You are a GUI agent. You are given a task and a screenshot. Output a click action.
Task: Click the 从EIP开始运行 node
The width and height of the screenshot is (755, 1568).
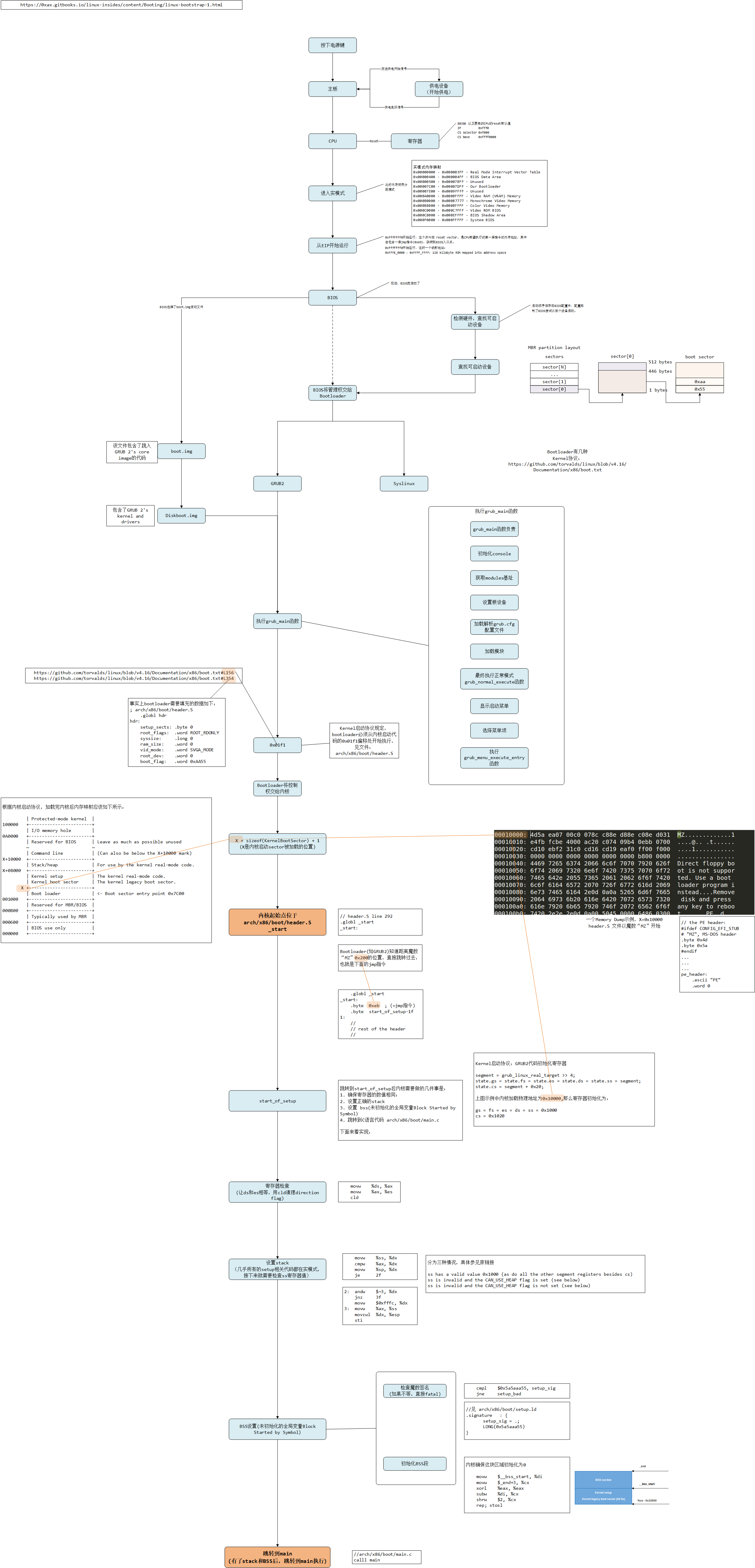[332, 245]
